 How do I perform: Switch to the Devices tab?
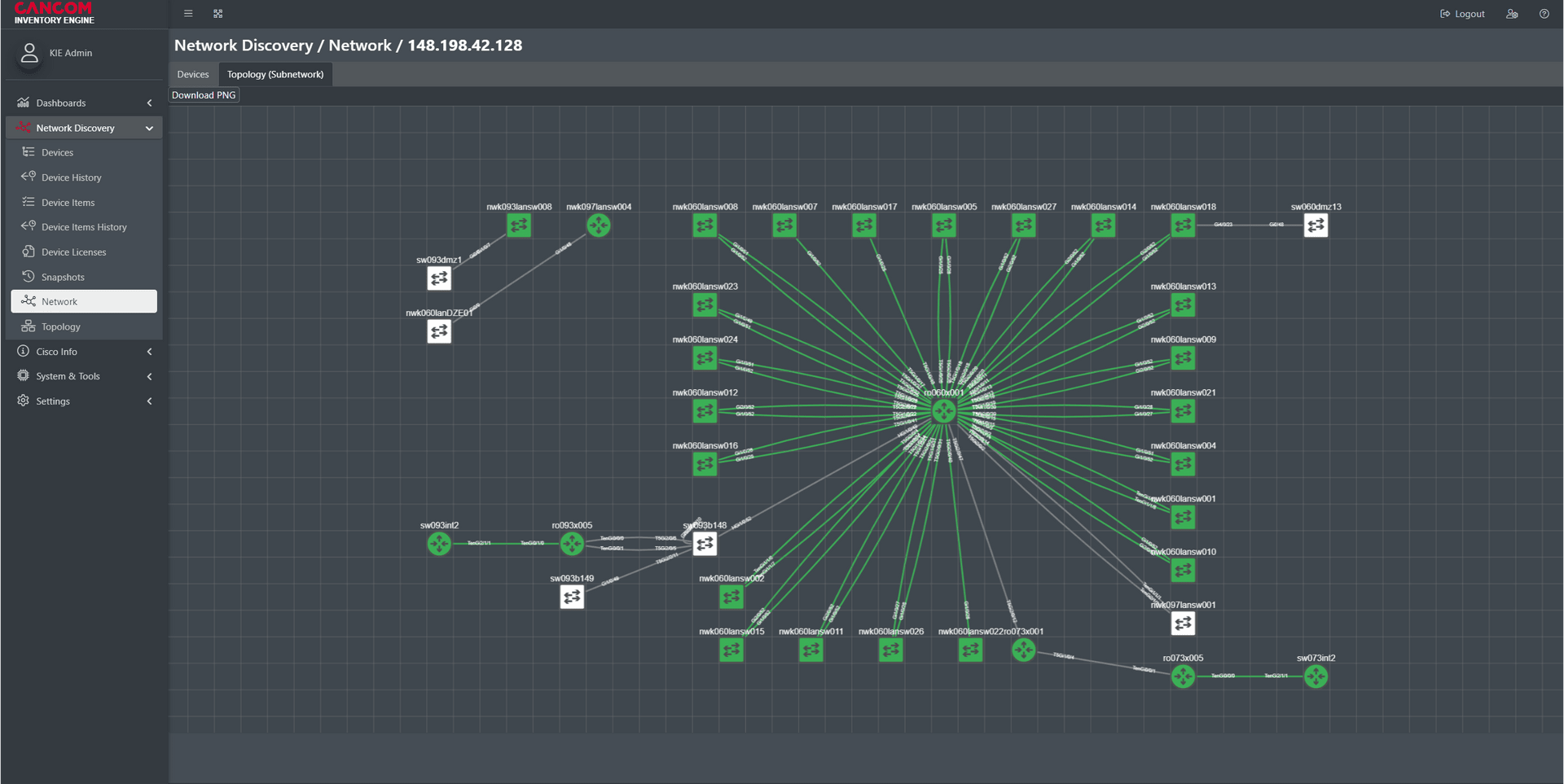(193, 73)
